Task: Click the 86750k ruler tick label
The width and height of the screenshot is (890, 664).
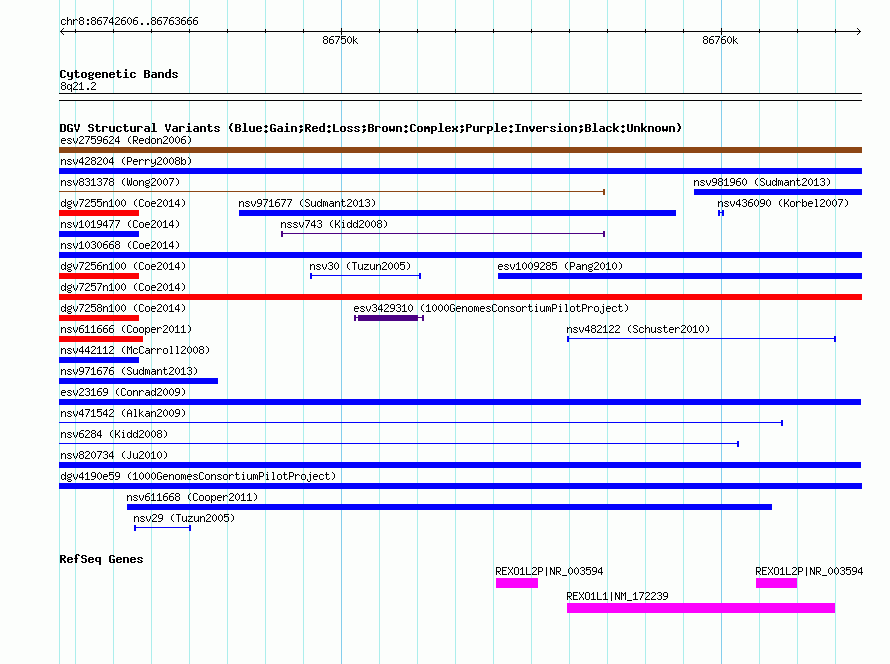Action: [340, 40]
